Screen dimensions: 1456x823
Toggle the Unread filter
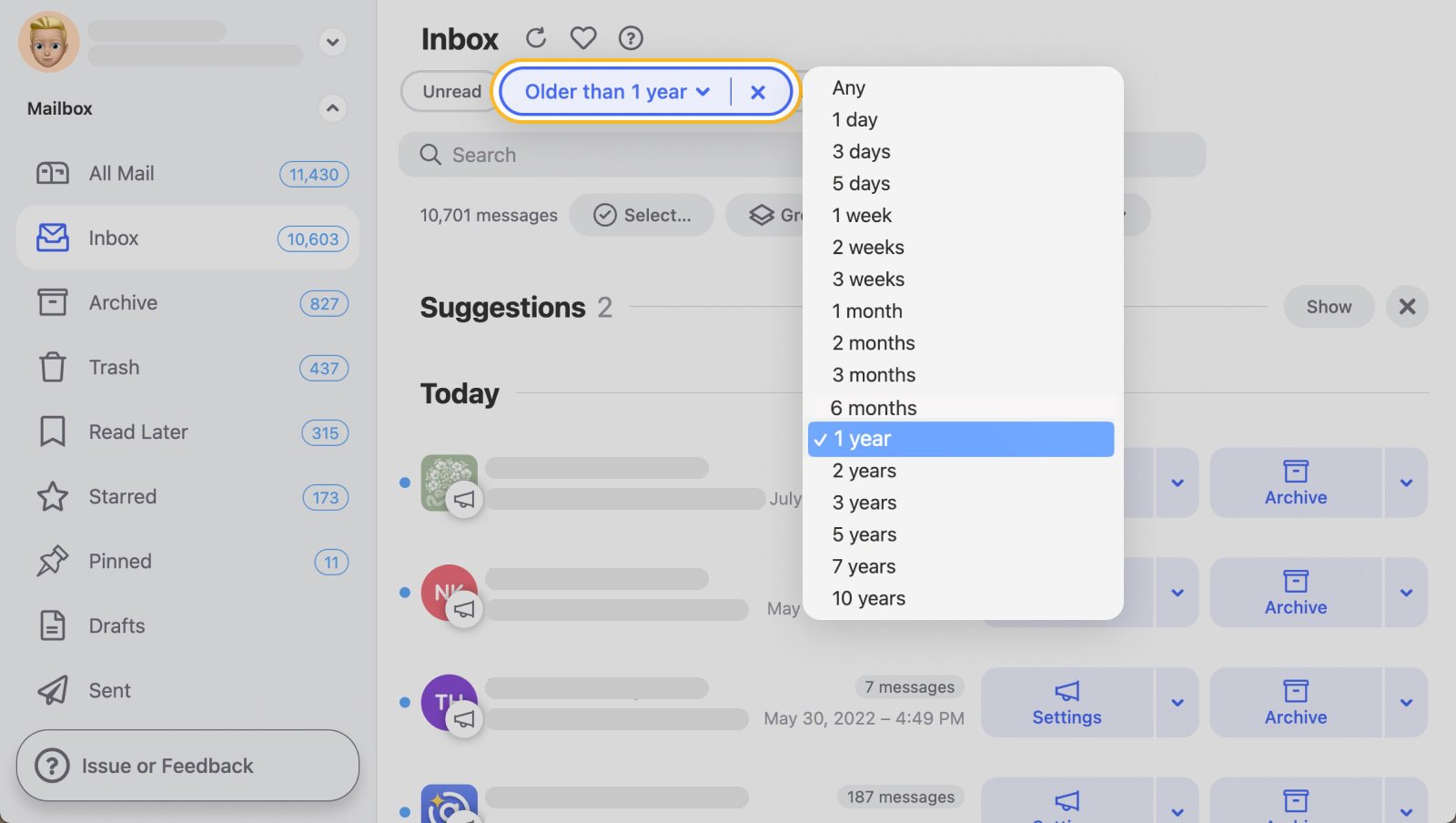(450, 91)
